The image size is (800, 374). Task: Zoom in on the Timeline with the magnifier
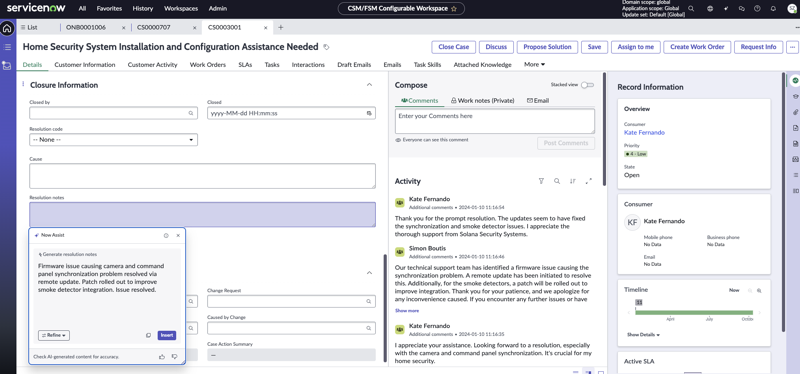[x=759, y=290]
